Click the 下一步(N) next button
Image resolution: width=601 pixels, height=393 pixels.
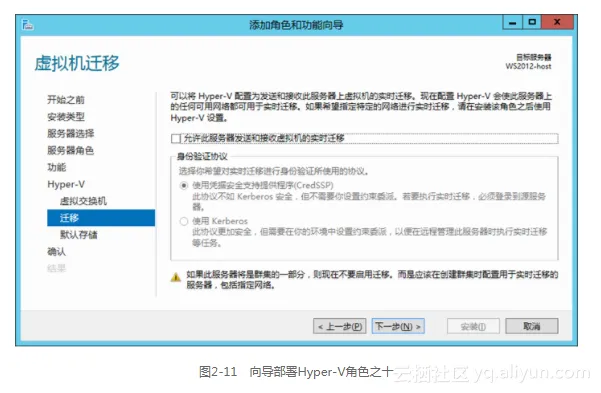tap(398, 326)
